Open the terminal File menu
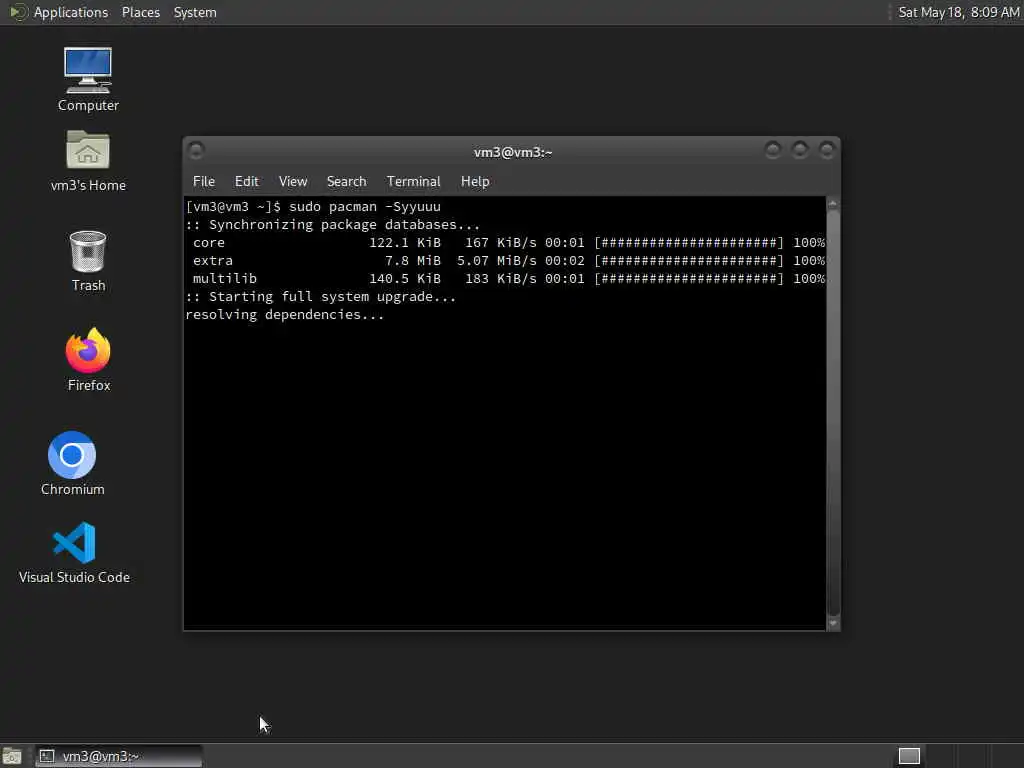The width and height of the screenshot is (1024, 768). pos(204,182)
